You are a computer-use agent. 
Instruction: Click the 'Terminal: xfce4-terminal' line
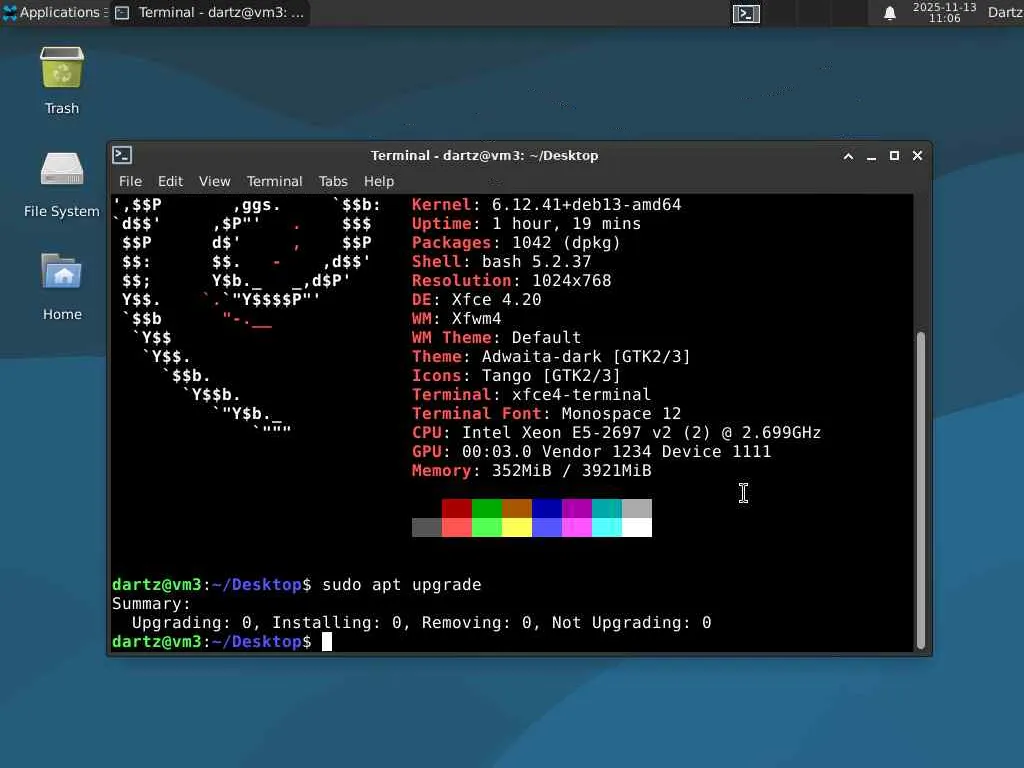click(x=531, y=394)
